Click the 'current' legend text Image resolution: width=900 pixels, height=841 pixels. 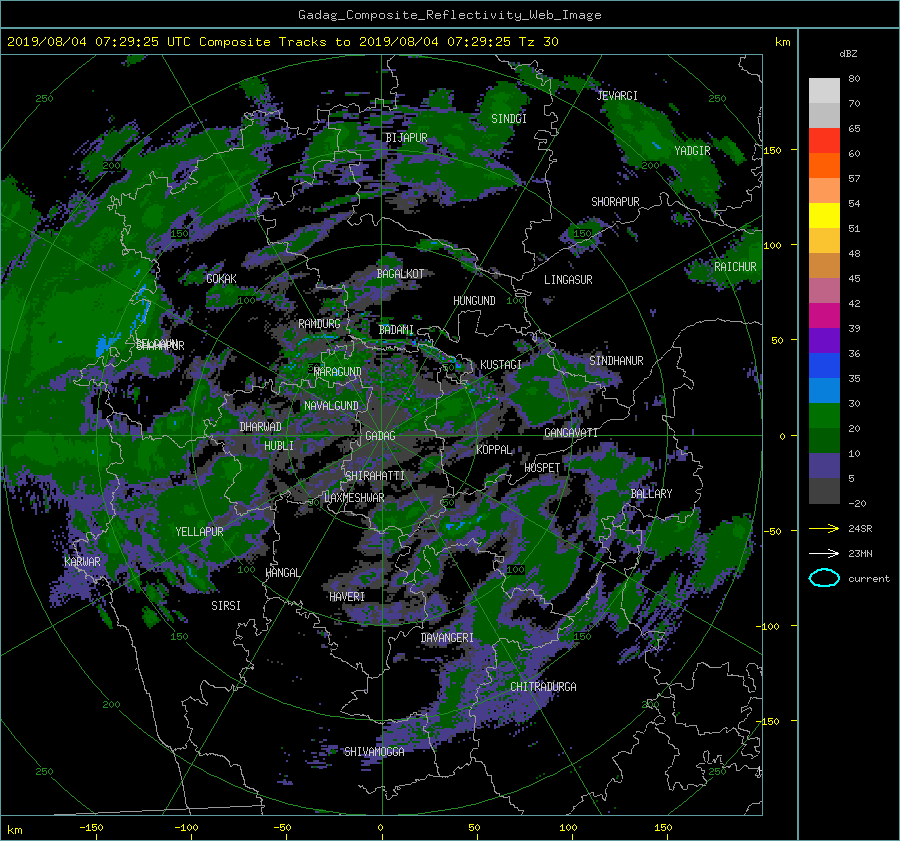[869, 579]
